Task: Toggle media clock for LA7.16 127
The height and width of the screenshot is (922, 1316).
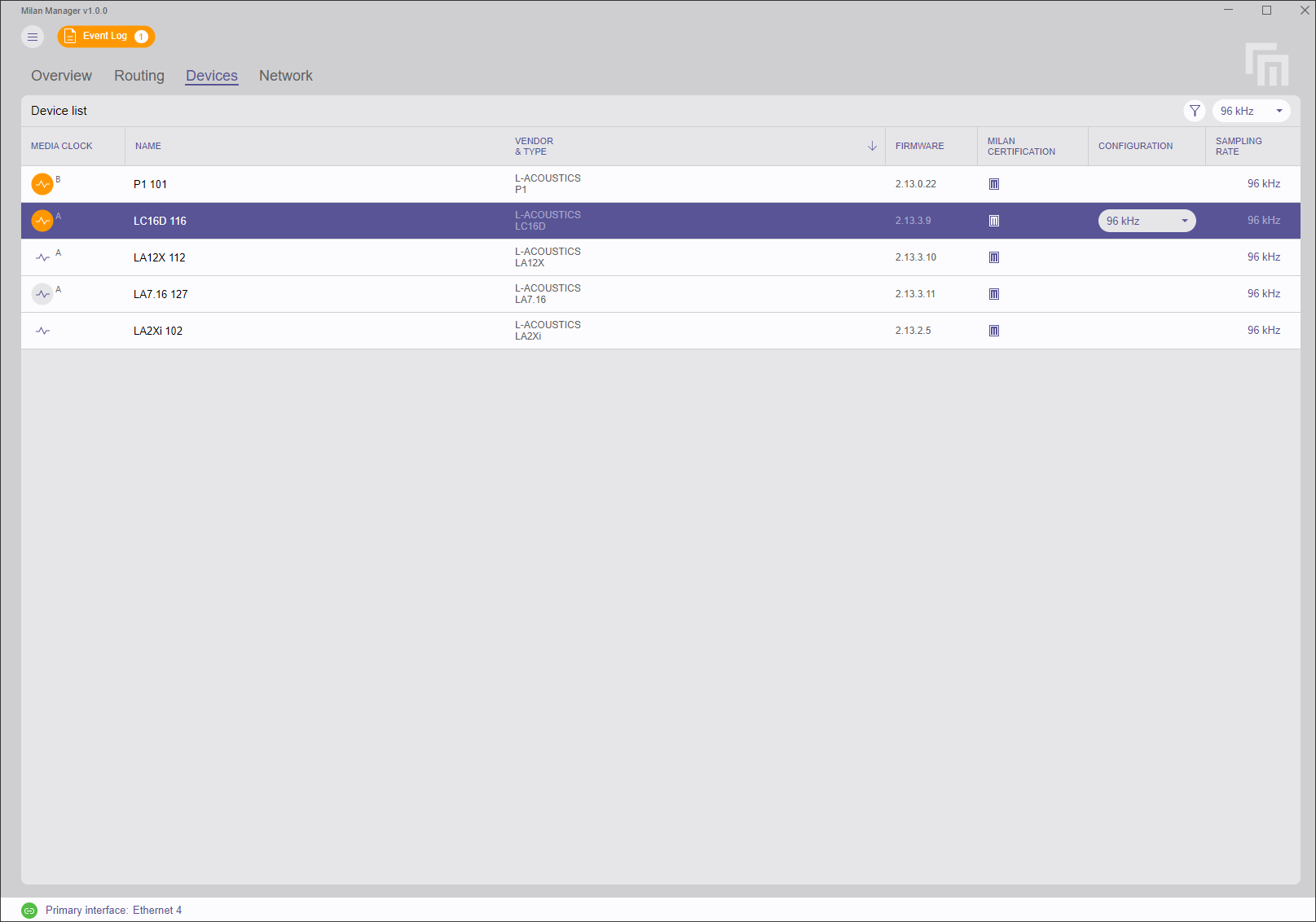Action: [x=42, y=294]
